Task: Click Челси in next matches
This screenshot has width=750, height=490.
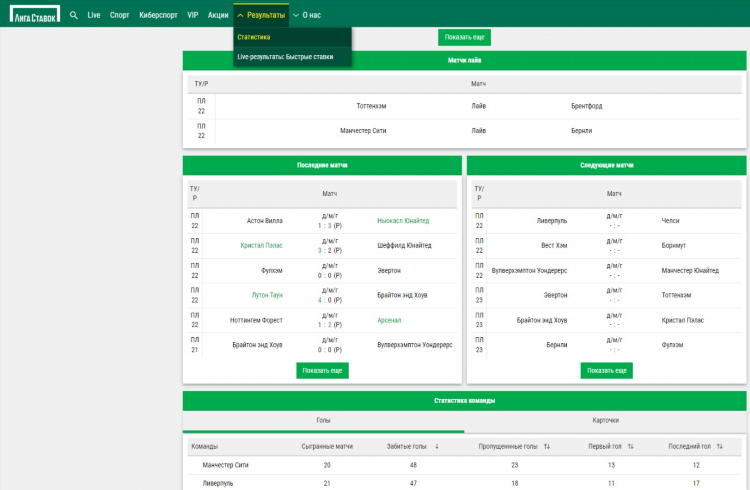Action: pyautogui.click(x=671, y=221)
